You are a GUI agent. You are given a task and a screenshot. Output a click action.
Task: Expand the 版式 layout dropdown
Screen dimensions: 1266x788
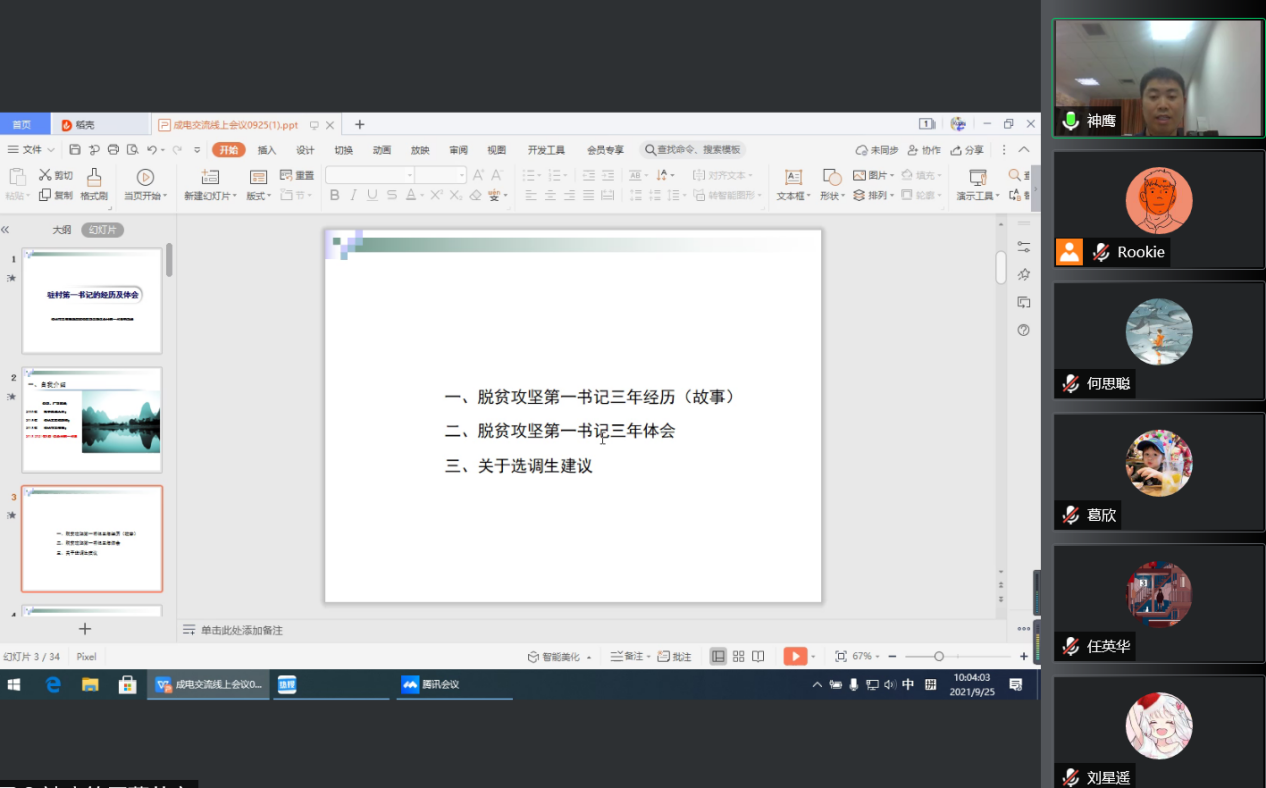[259, 196]
